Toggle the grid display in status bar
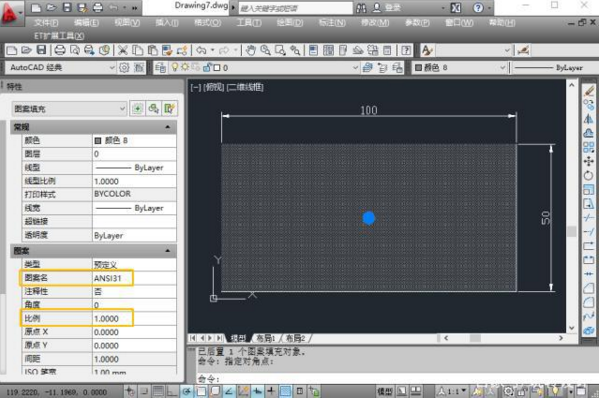Screen dimensions: 599x399 158,391
